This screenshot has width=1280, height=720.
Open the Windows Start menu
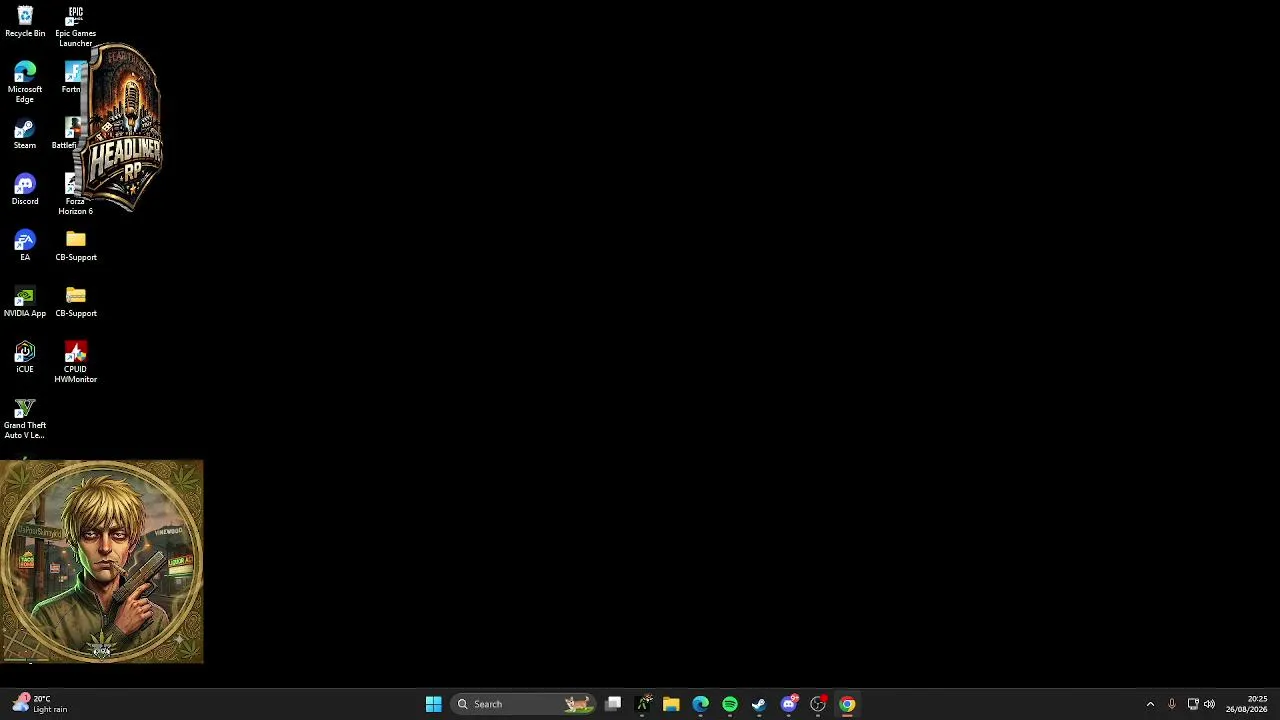click(434, 704)
